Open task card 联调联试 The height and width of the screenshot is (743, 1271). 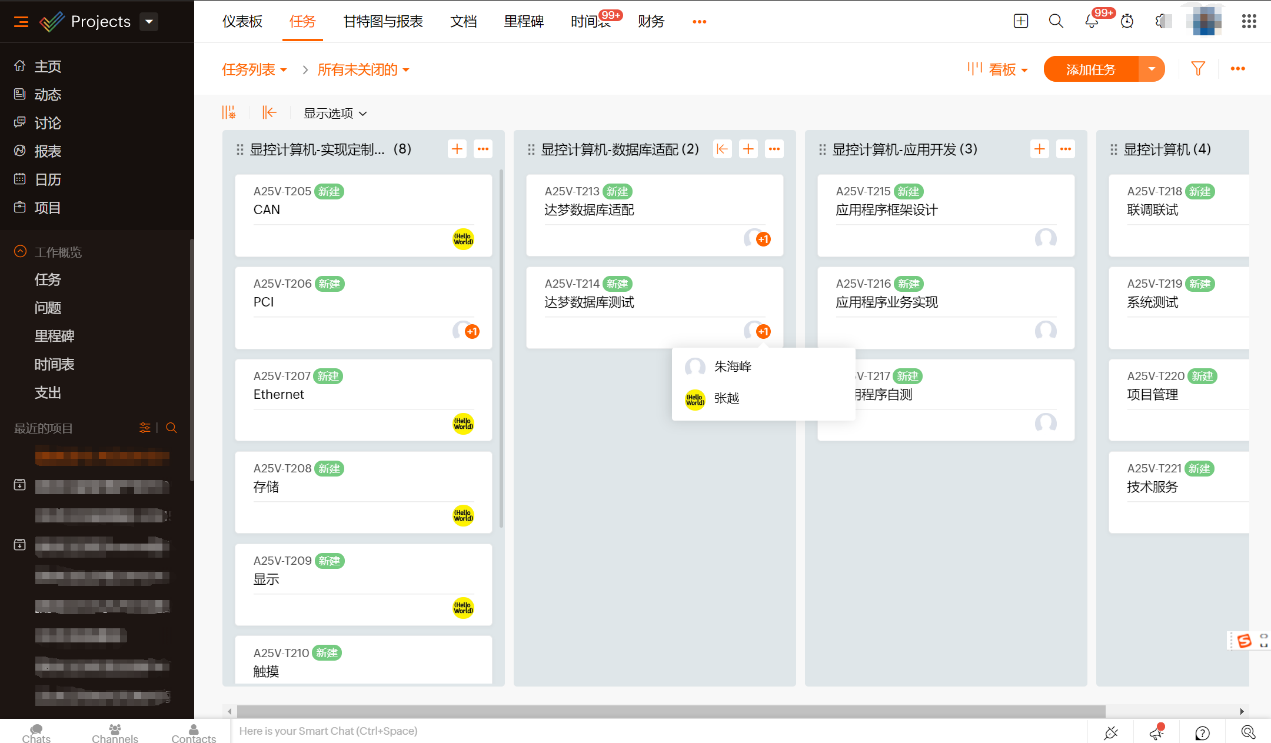point(1180,215)
